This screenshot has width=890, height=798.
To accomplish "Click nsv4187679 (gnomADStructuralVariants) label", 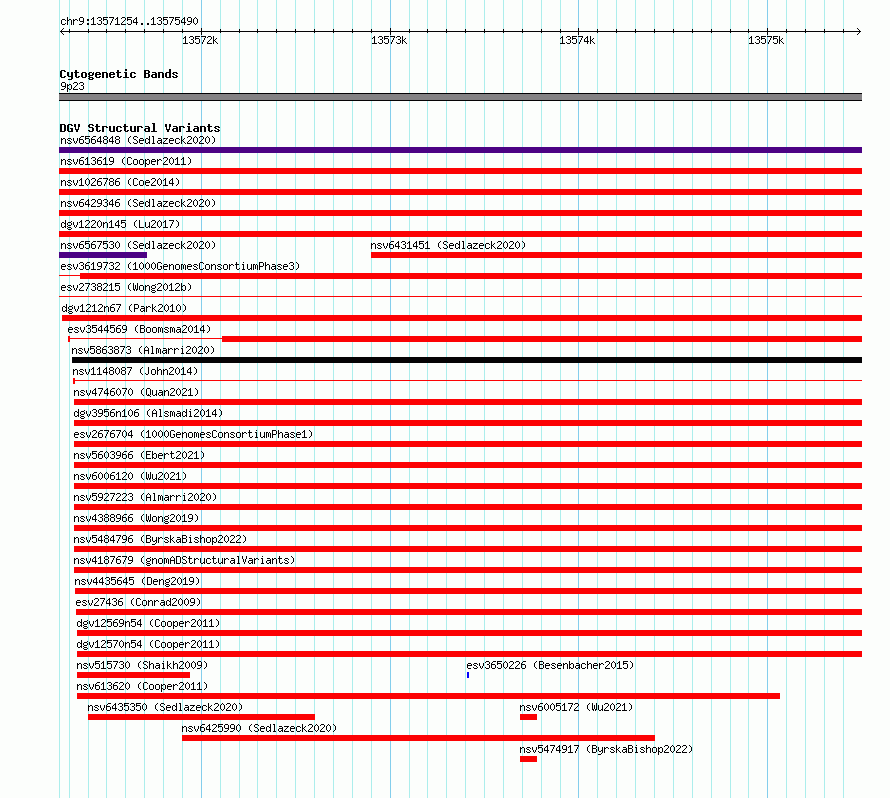I will pyautogui.click(x=184, y=560).
